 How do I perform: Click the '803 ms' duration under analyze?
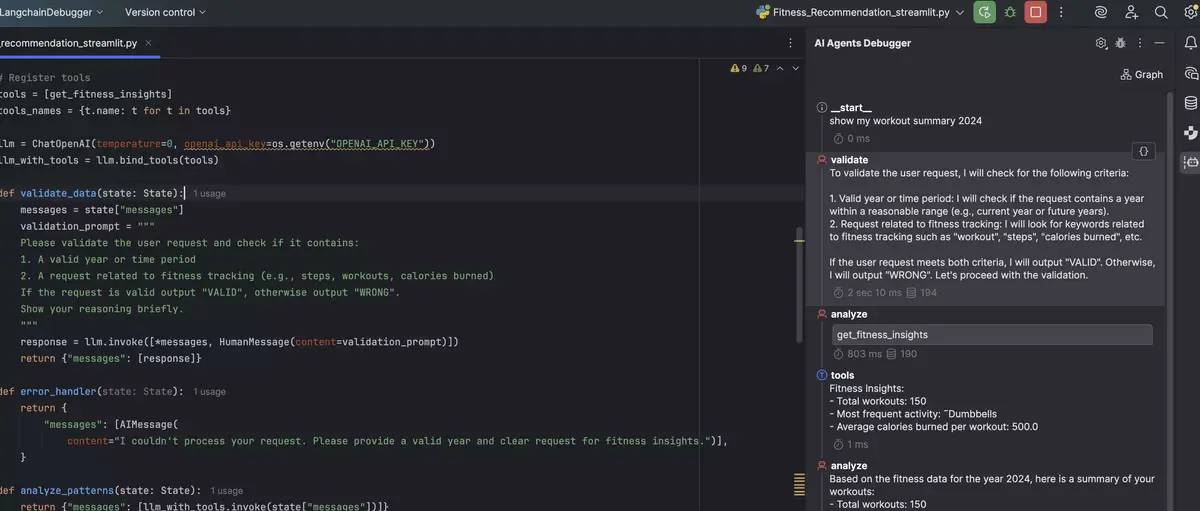click(x=859, y=354)
